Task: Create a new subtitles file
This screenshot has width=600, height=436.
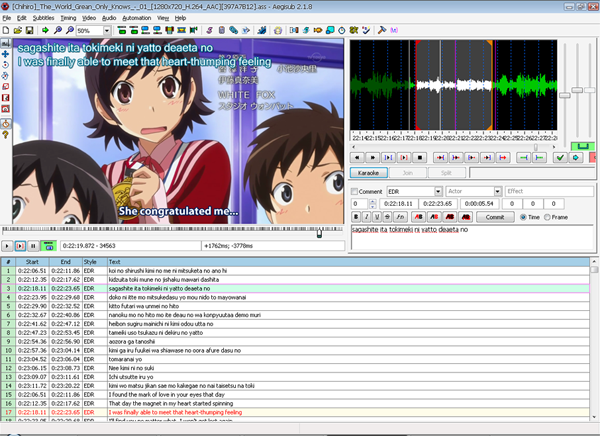Action: (6, 30)
